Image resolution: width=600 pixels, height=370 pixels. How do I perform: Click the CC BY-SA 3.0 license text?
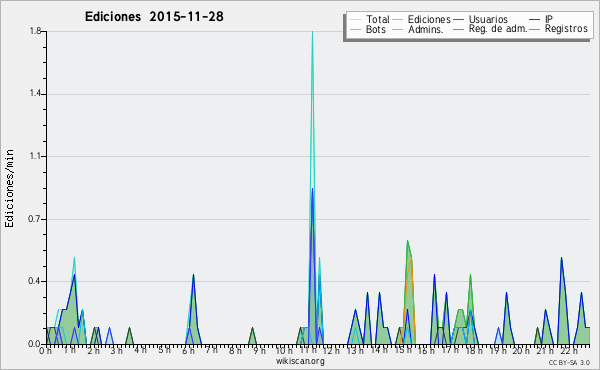coord(569,362)
